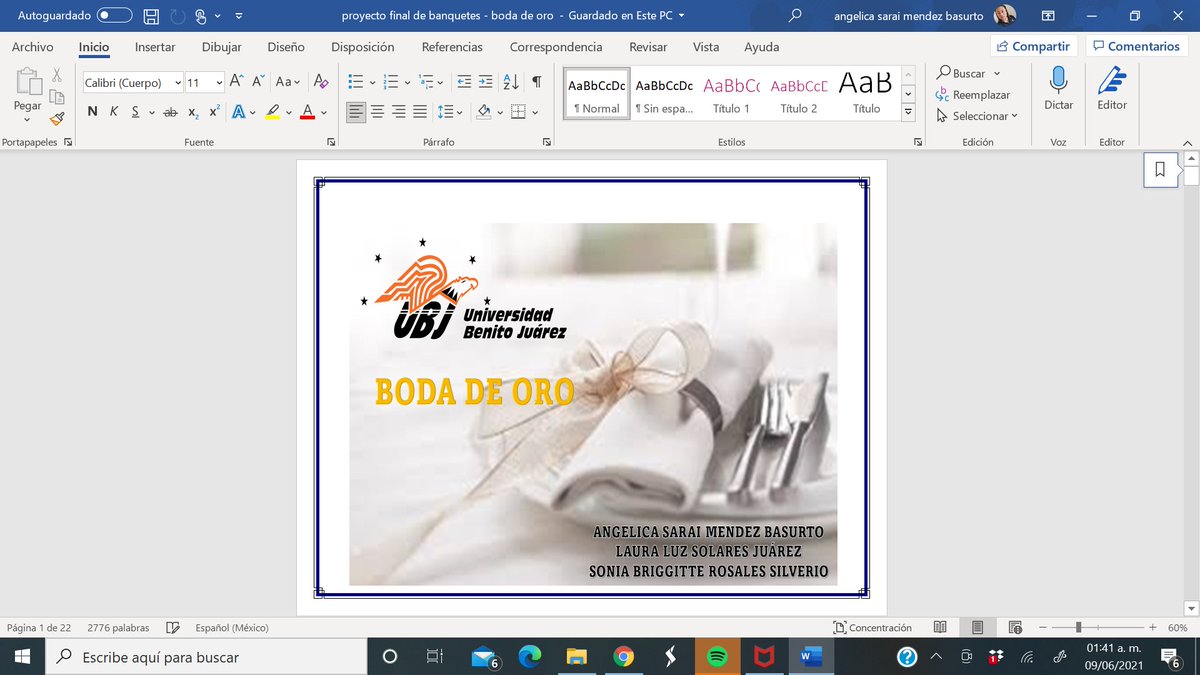Click the yellow text highlight color
The height and width of the screenshot is (675, 1200).
(272, 112)
